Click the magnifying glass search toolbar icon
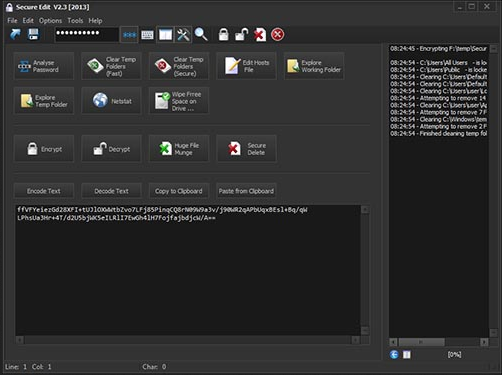This screenshot has height=375, width=502. point(201,34)
